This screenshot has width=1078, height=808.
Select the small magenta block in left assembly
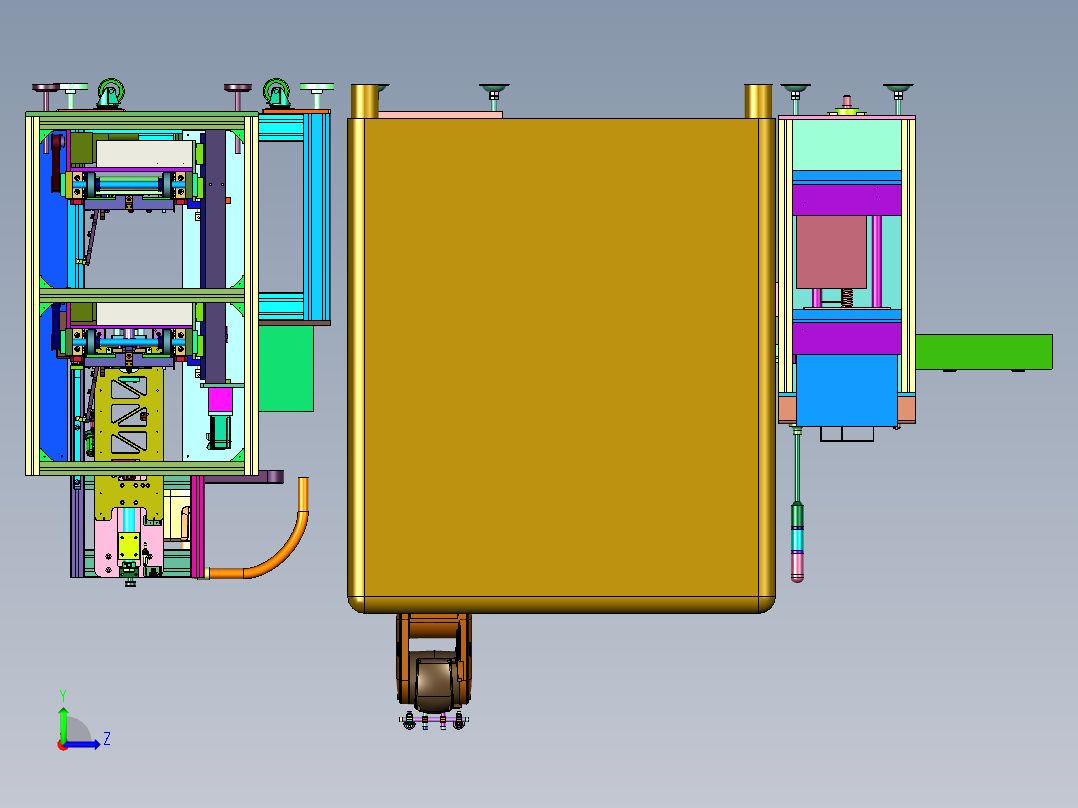pos(220,400)
